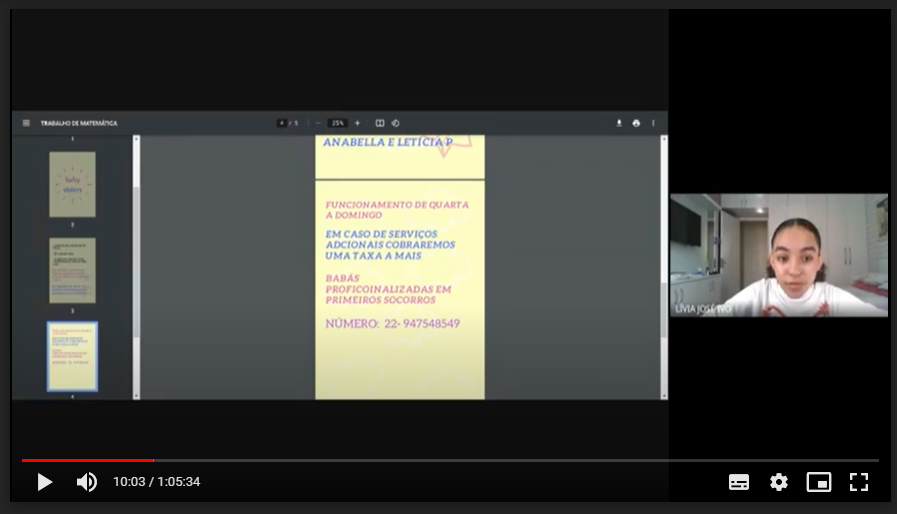This screenshot has height=514, width=897.
Task: Switch to miniplayer mode
Action: [819, 482]
